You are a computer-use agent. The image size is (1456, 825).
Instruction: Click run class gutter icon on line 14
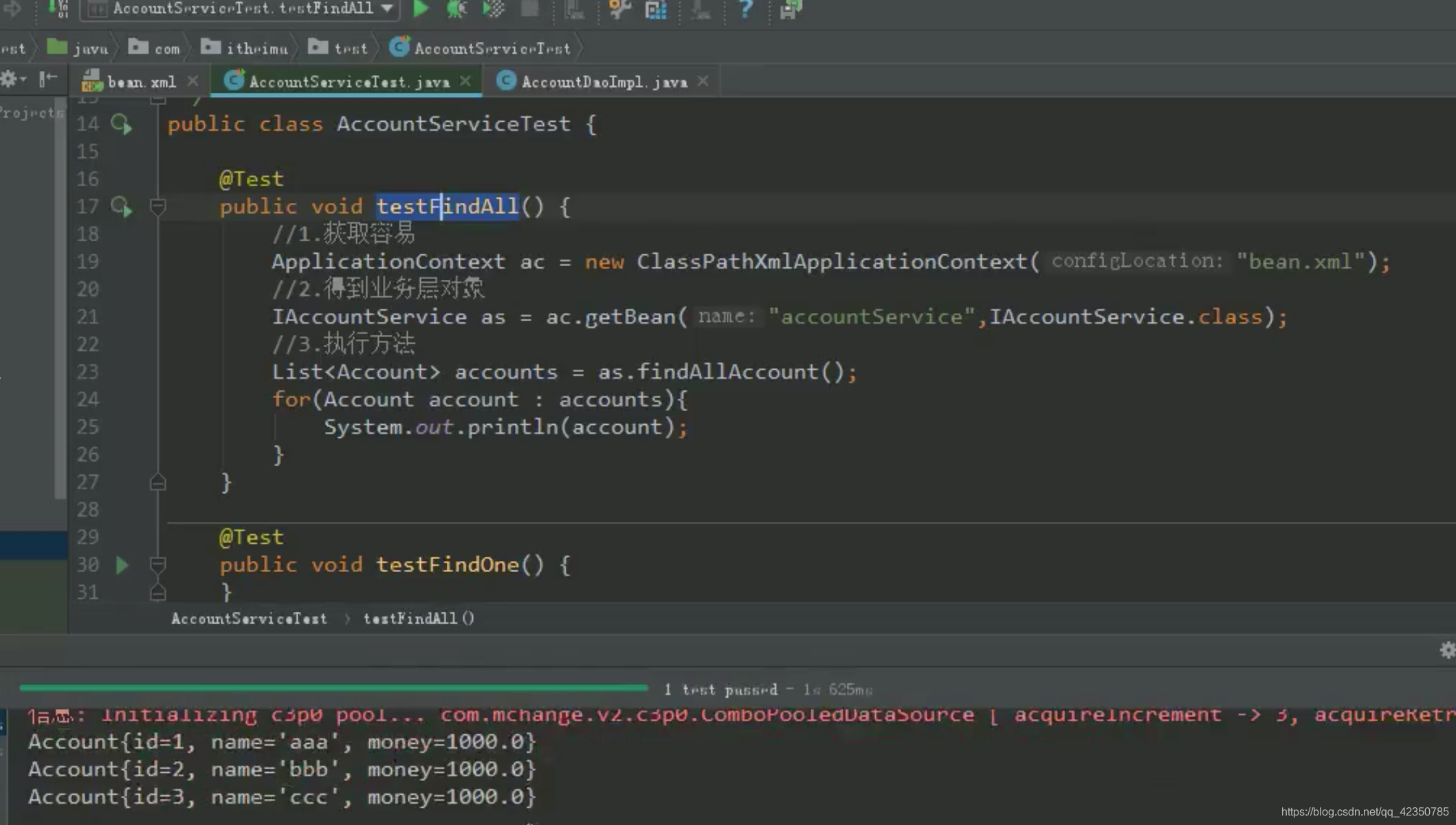(122, 124)
